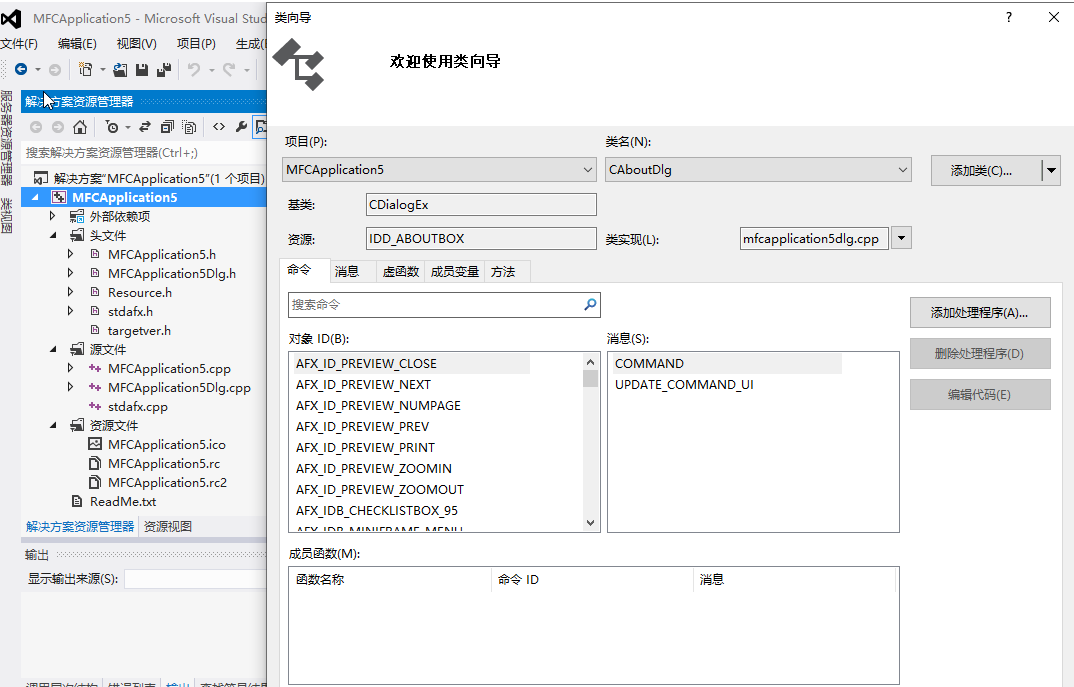This screenshot has width=1074, height=687.
Task: Click the object ID list scroll up arrow
Action: (x=591, y=361)
